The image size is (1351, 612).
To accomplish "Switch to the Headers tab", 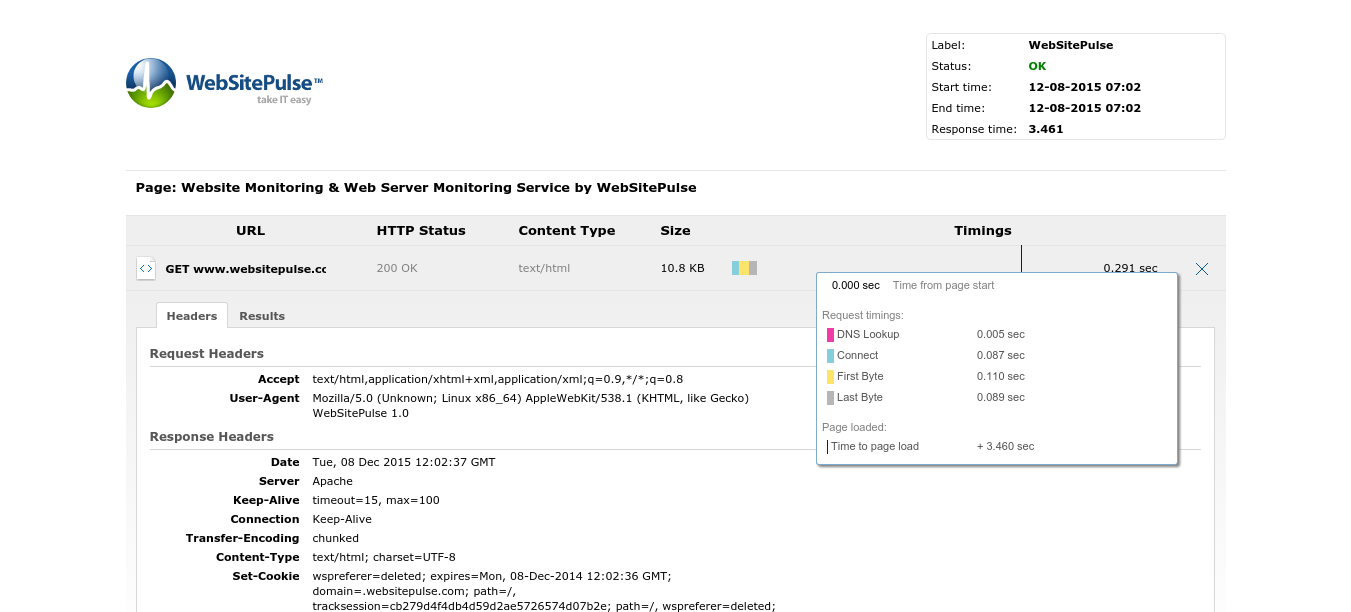I will (192, 316).
